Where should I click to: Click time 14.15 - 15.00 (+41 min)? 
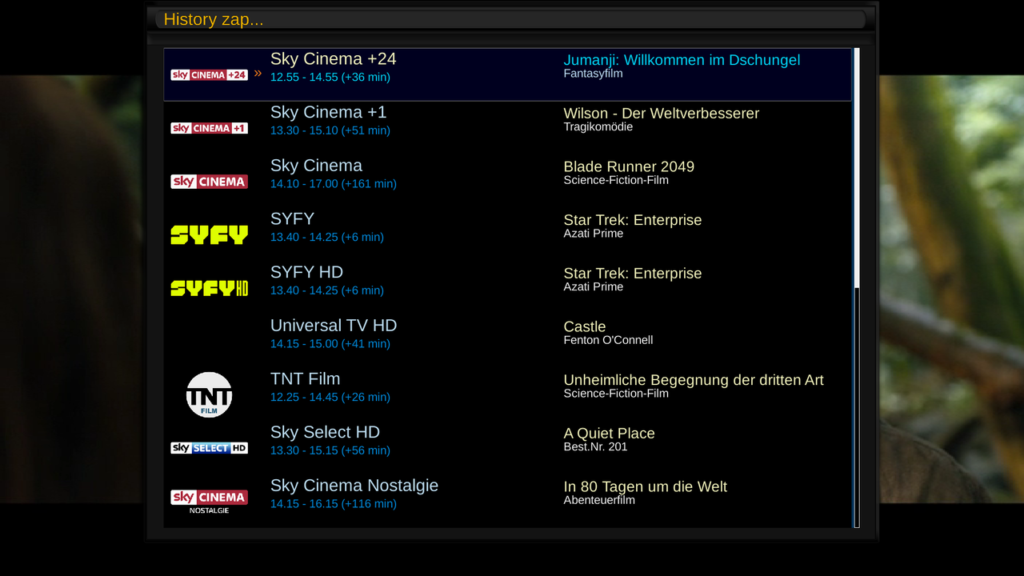[x=330, y=344]
